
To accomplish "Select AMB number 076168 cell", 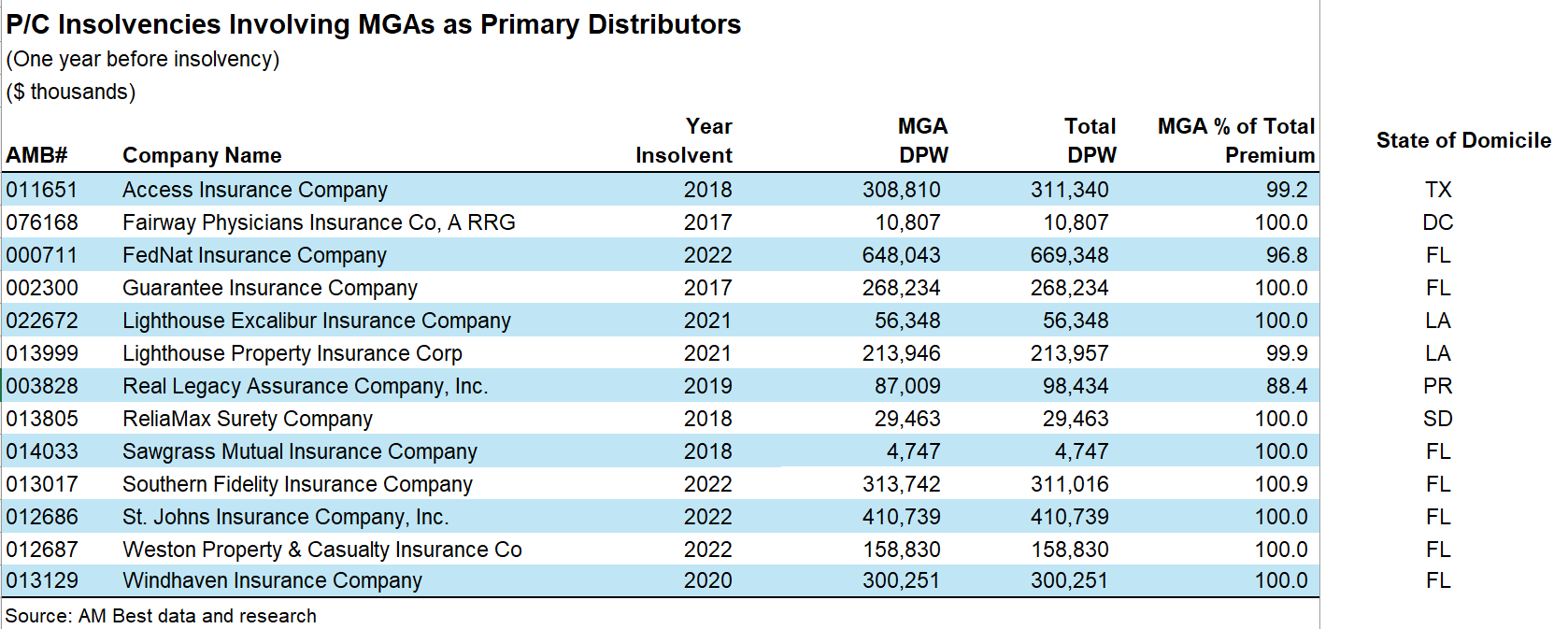I will pos(42,222).
